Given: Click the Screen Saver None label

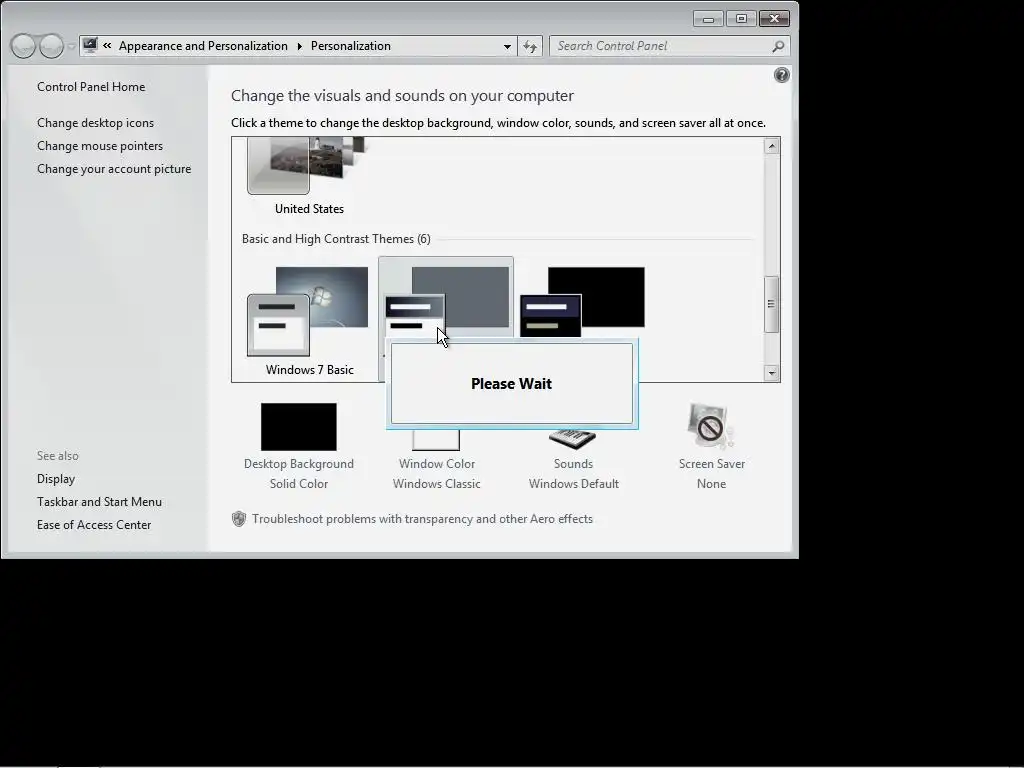Looking at the screenshot, I should [x=711, y=473].
